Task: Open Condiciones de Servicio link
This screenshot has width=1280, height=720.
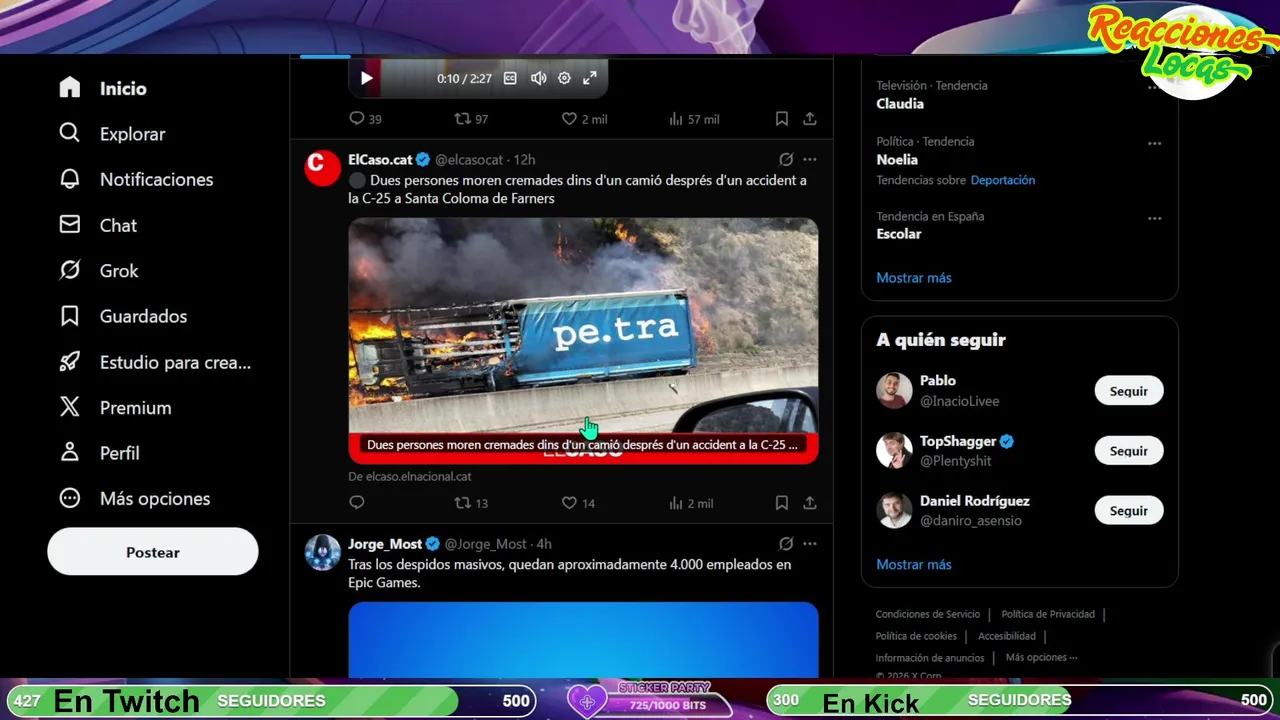Action: [x=928, y=614]
